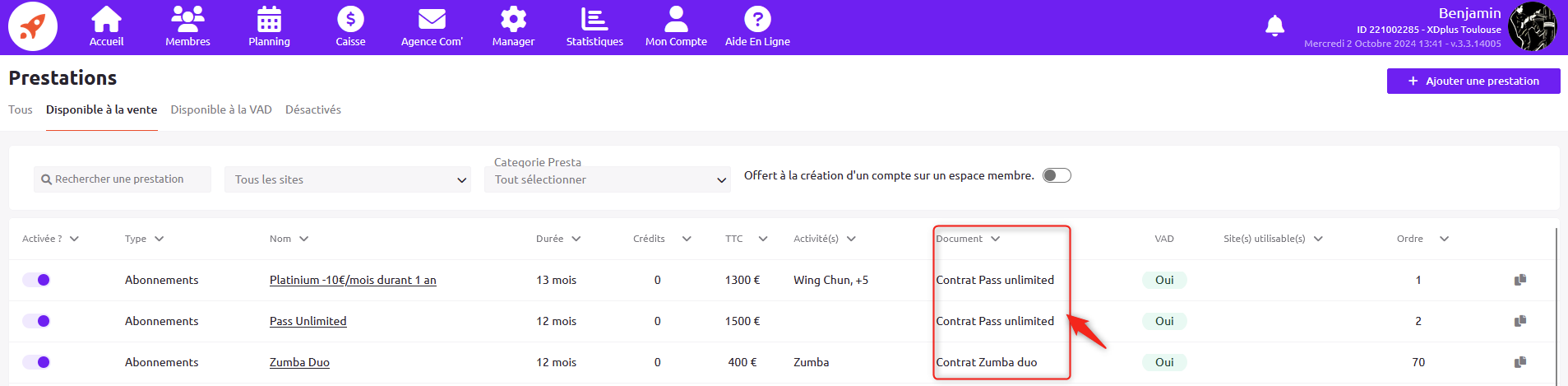Open the Pass Unlimited link
Screen dimensions: 1568x386
click(308, 321)
